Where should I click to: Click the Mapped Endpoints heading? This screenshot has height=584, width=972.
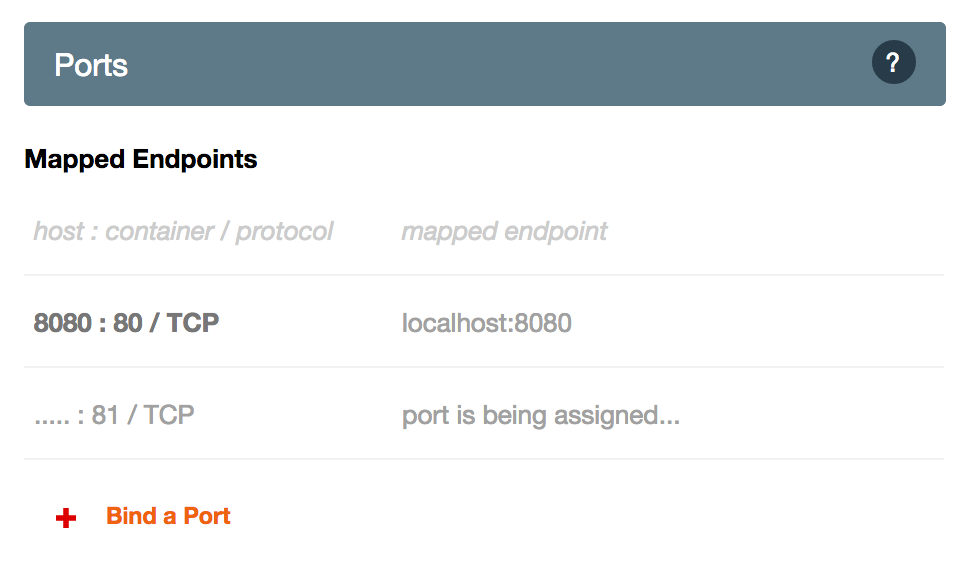[141, 159]
